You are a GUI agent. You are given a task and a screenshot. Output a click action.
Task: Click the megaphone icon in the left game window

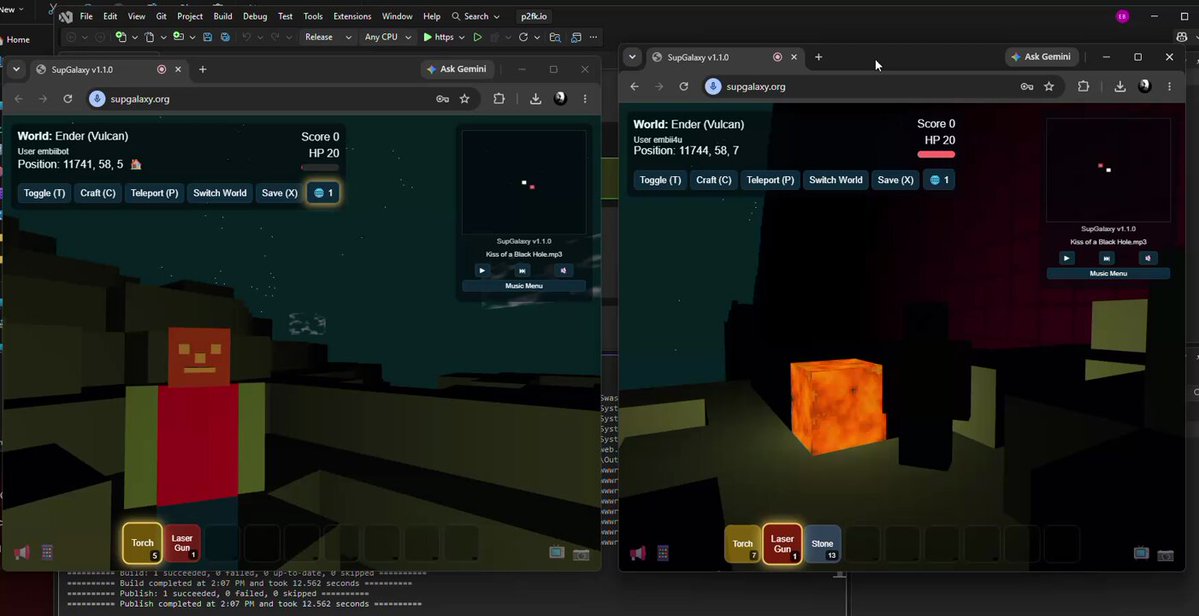tap(22, 552)
